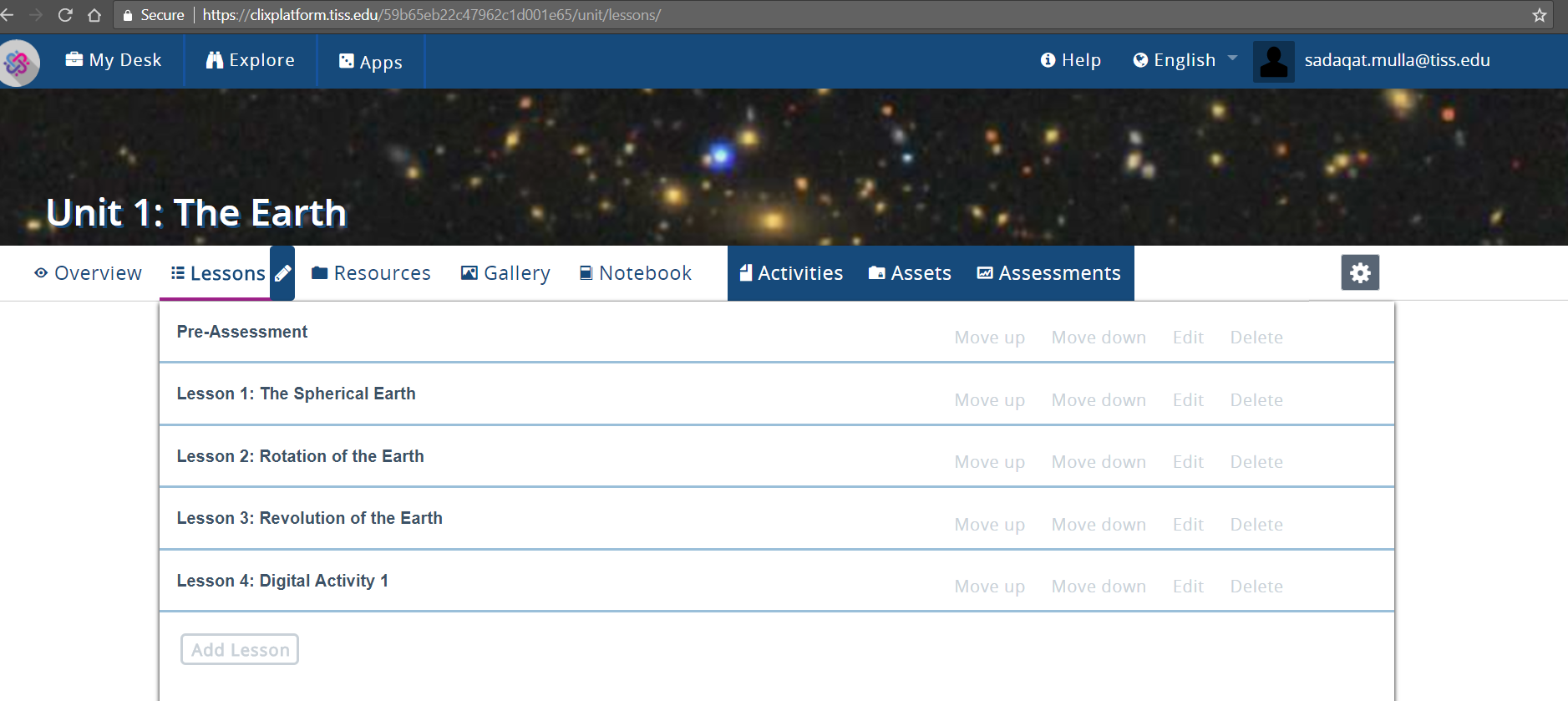Click the browser address bar URL
This screenshot has width=1568, height=701.
[x=431, y=15]
